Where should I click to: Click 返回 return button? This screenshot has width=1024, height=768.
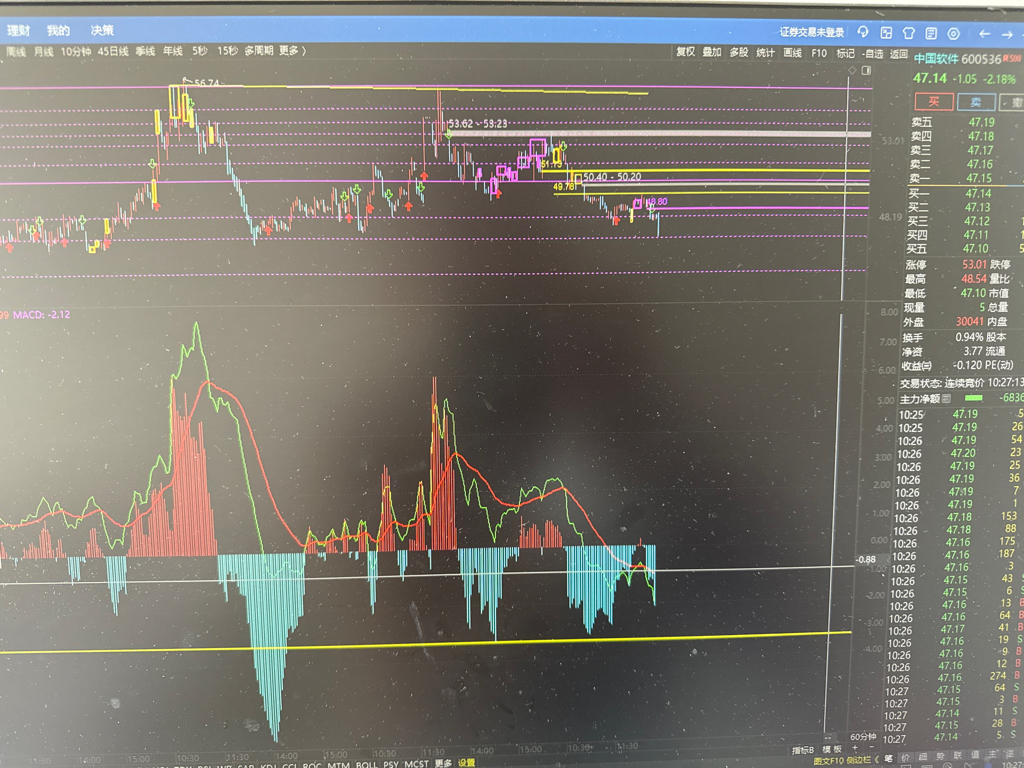click(899, 54)
